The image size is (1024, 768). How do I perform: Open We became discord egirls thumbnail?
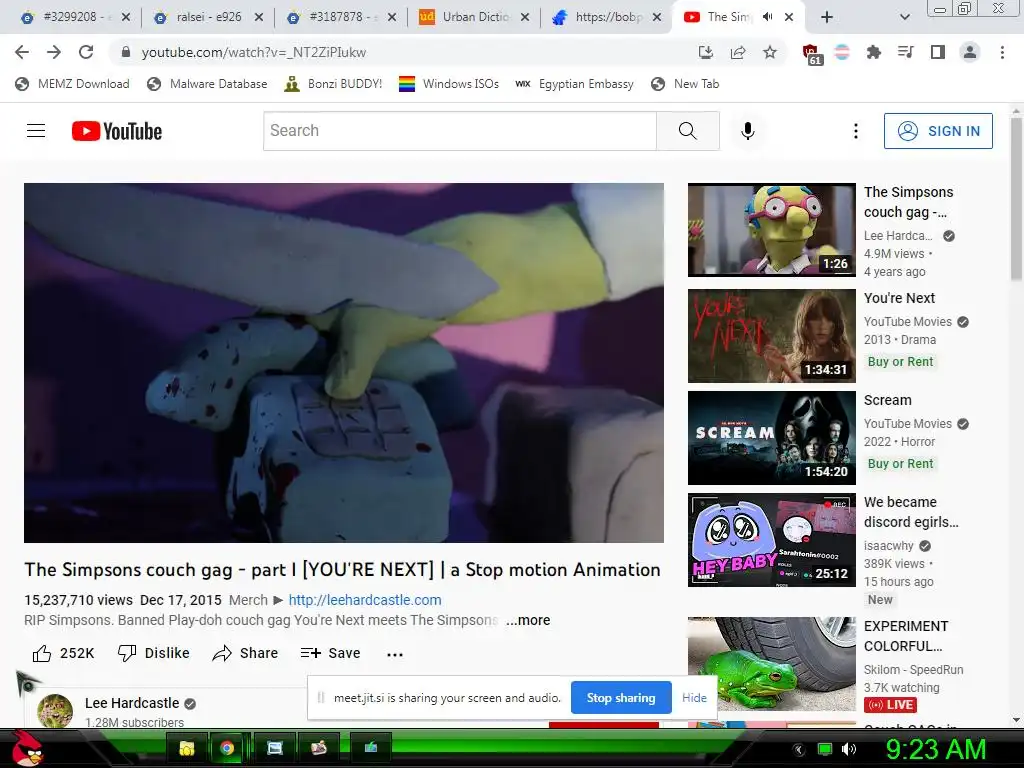pyautogui.click(x=771, y=539)
